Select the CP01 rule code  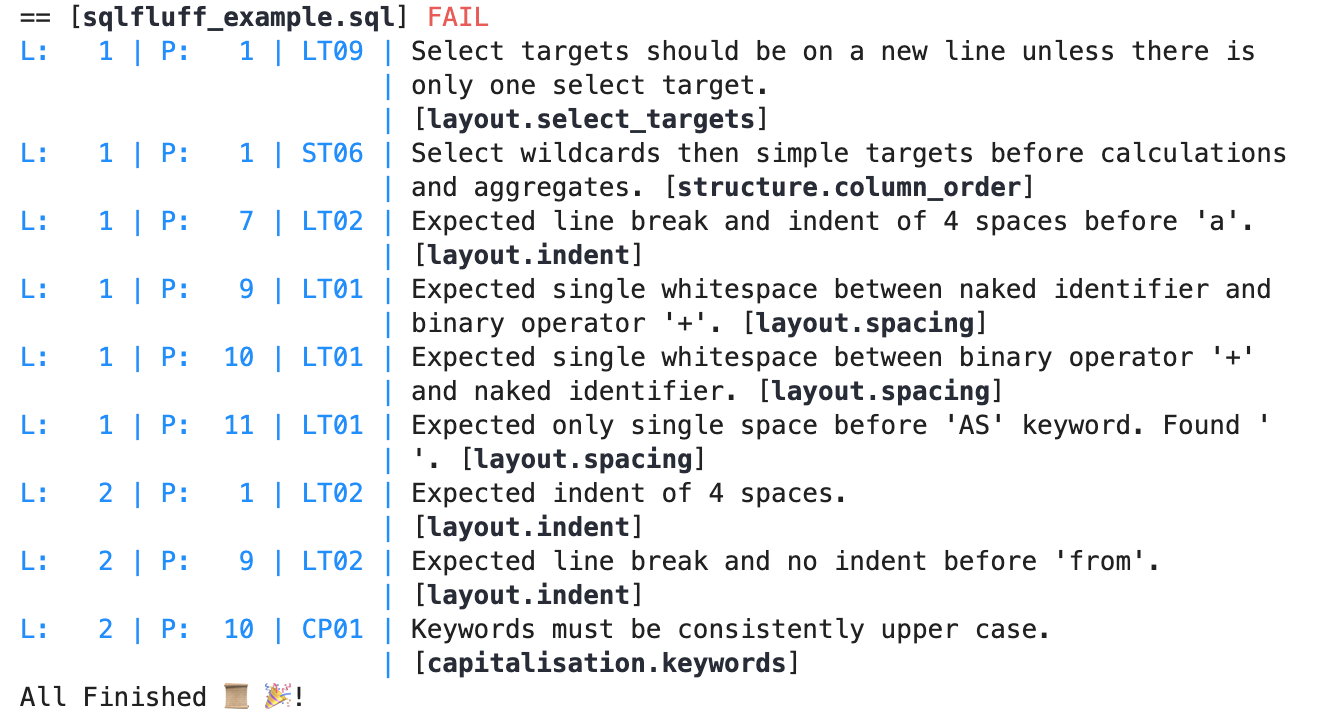tap(332, 629)
